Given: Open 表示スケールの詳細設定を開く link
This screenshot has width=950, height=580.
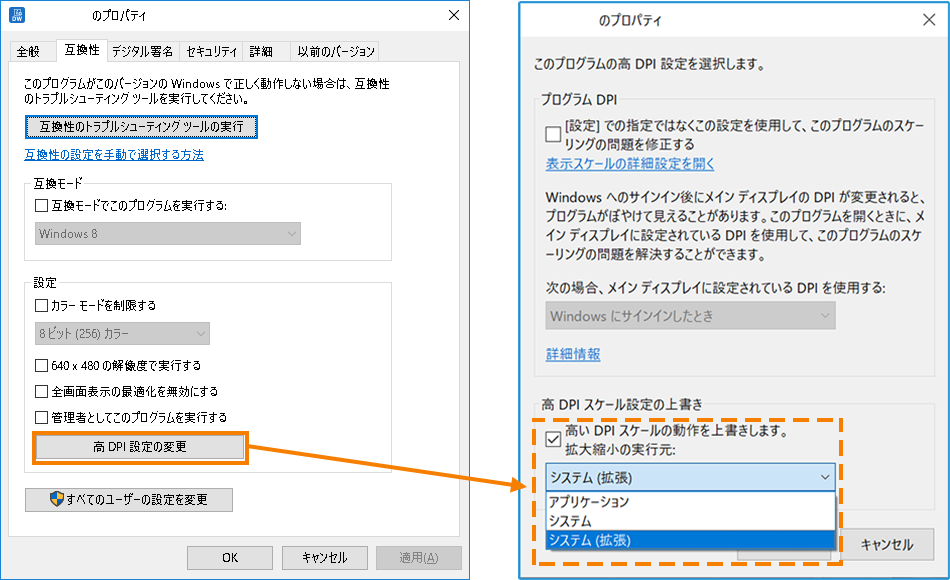Looking at the screenshot, I should click(x=630, y=164).
